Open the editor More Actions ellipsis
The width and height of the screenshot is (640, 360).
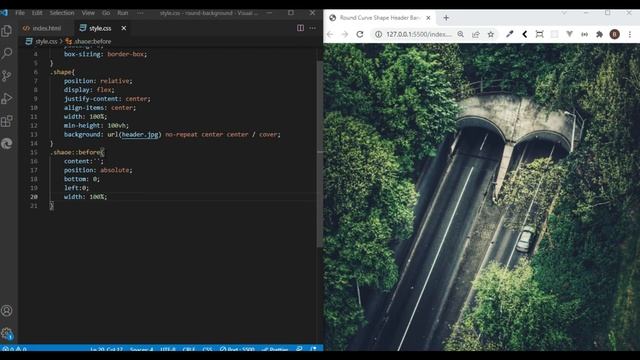click(x=313, y=28)
